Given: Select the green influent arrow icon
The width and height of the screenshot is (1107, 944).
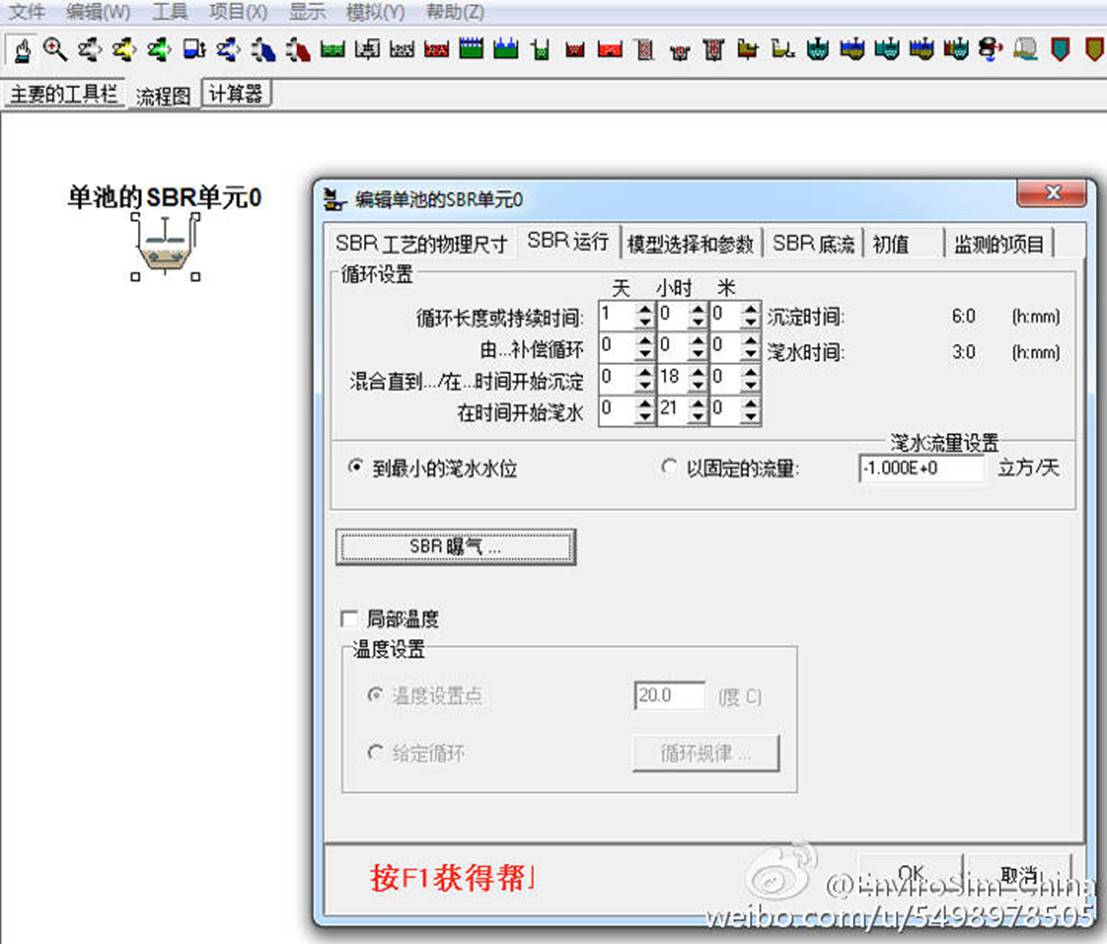Looking at the screenshot, I should (158, 49).
